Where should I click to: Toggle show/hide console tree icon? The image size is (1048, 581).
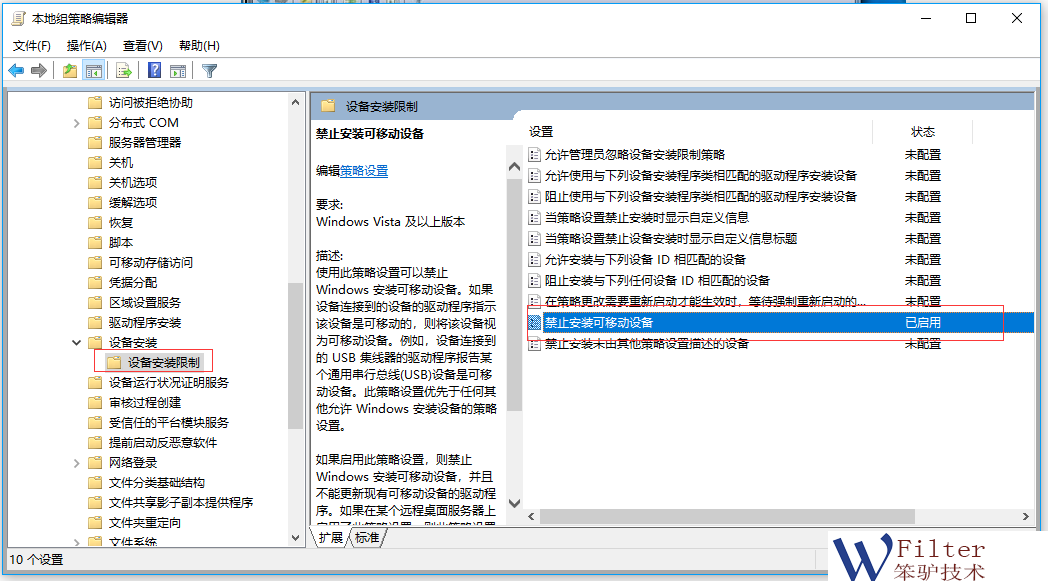pos(94,70)
